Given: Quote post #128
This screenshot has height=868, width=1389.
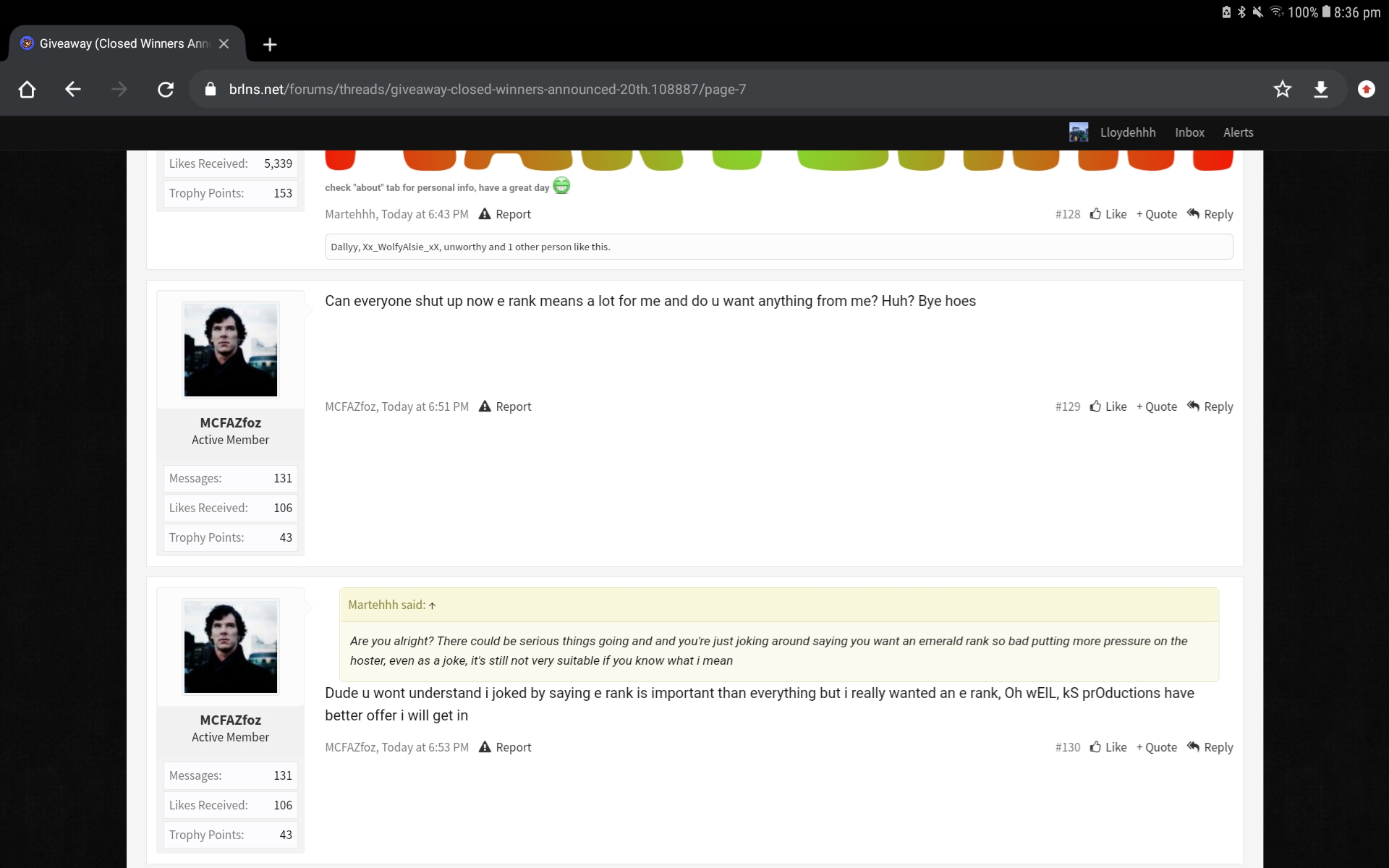Looking at the screenshot, I should (x=1157, y=214).
